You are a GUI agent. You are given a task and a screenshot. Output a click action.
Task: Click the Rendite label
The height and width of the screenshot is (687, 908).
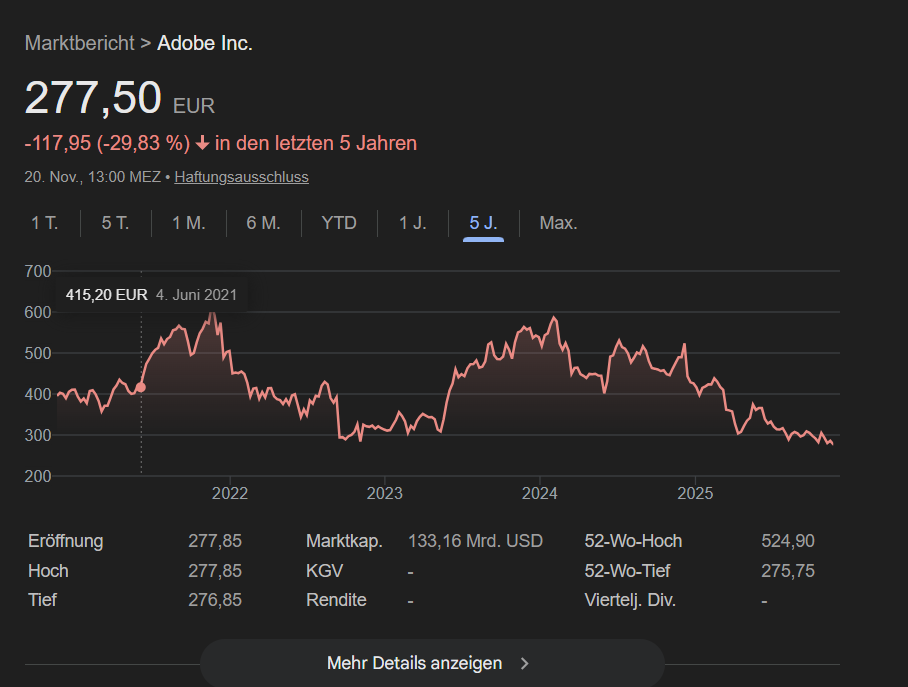(336, 600)
